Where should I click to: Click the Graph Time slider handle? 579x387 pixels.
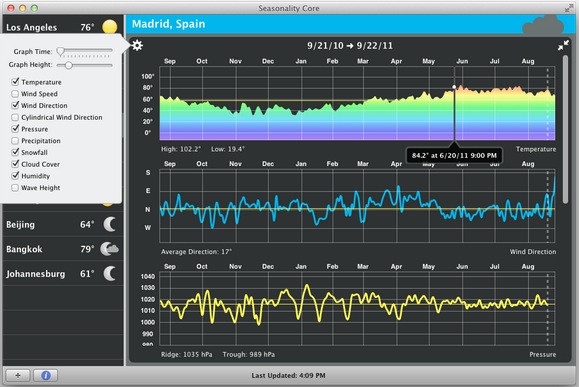[x=61, y=51]
